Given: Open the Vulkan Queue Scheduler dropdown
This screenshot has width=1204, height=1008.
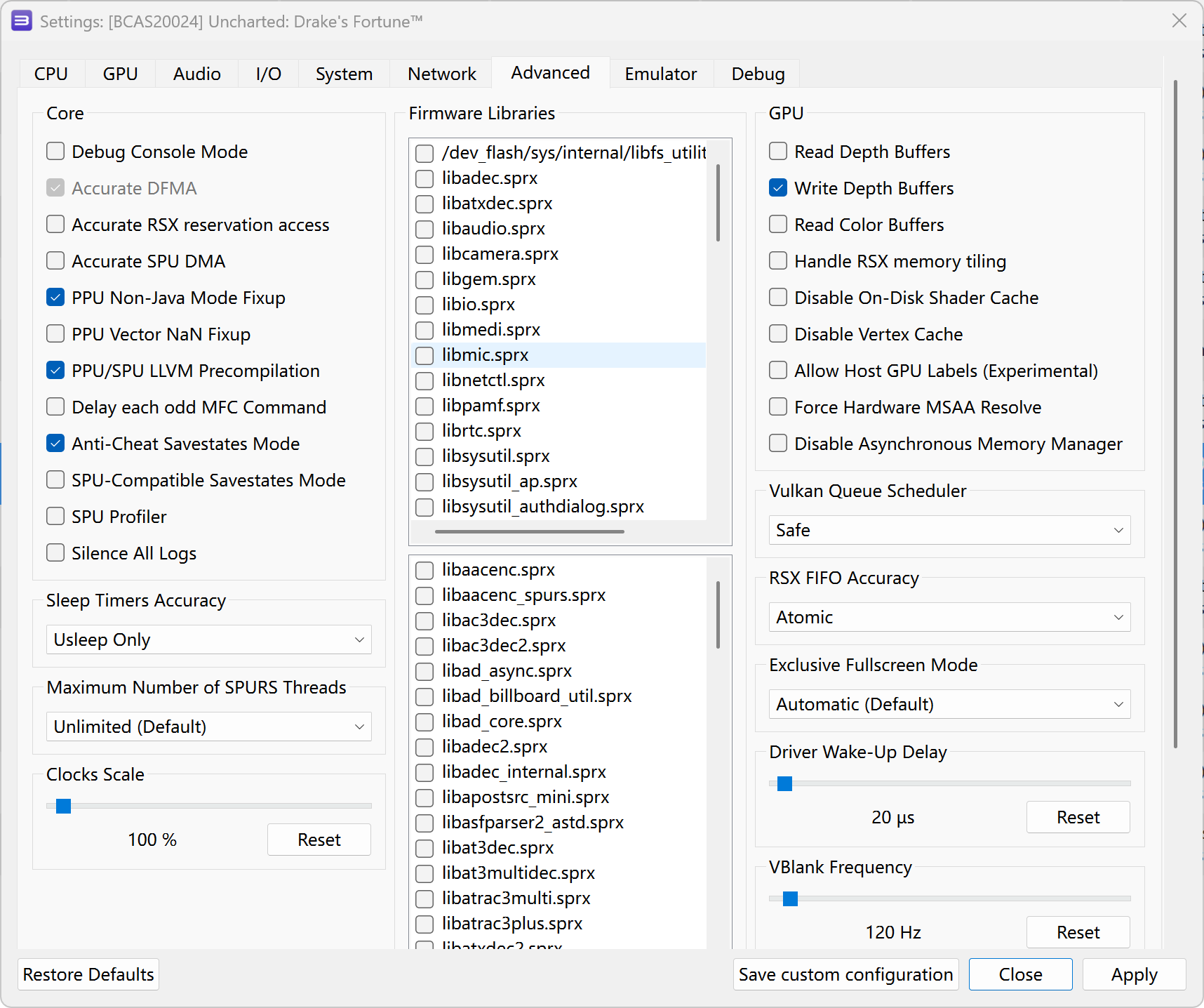Looking at the screenshot, I should point(949,530).
